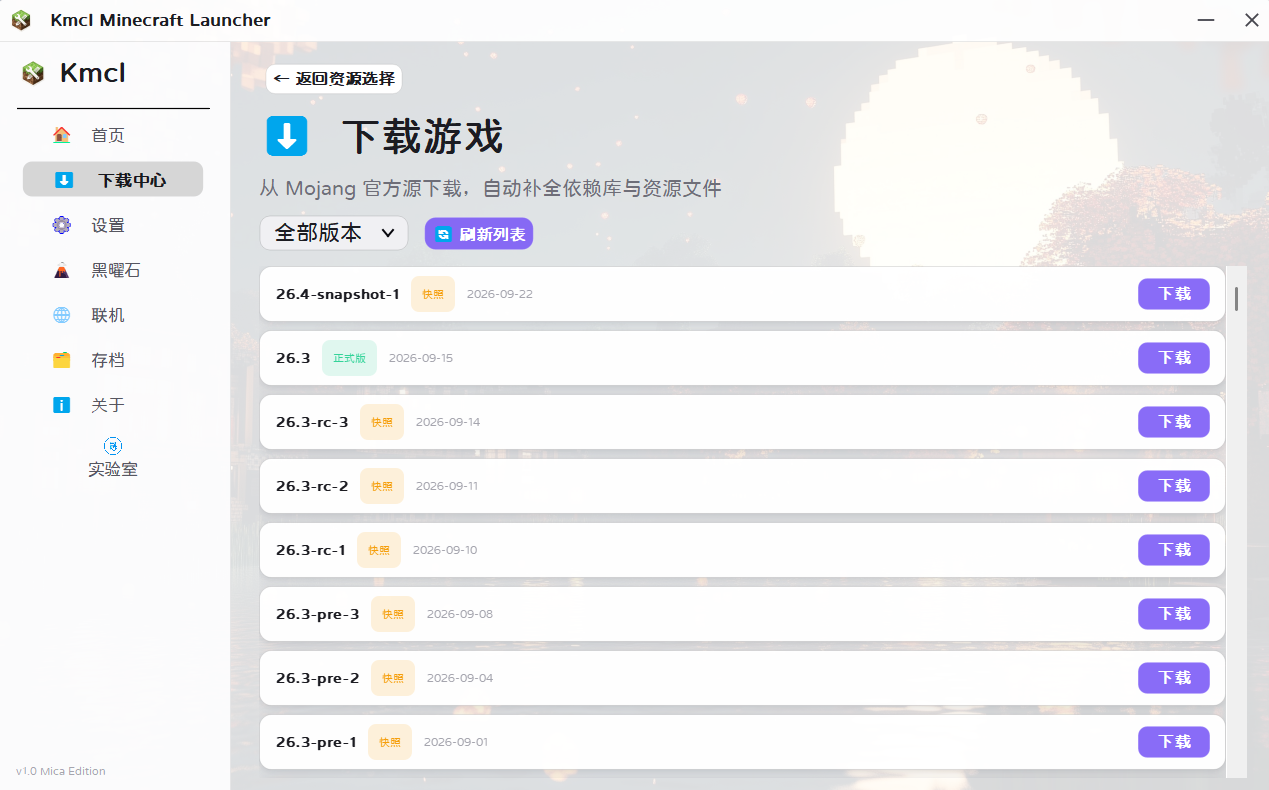Click the date 2026-09-01
This screenshot has width=1269, height=790.
coord(456,742)
